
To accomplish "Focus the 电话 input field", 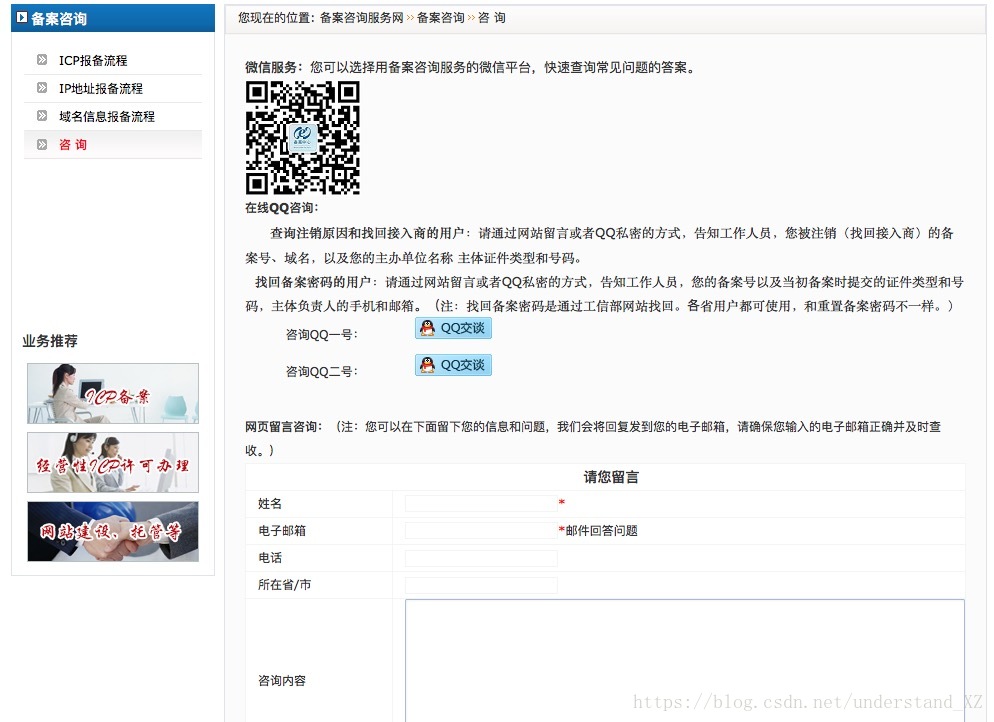I will pyautogui.click(x=481, y=558).
